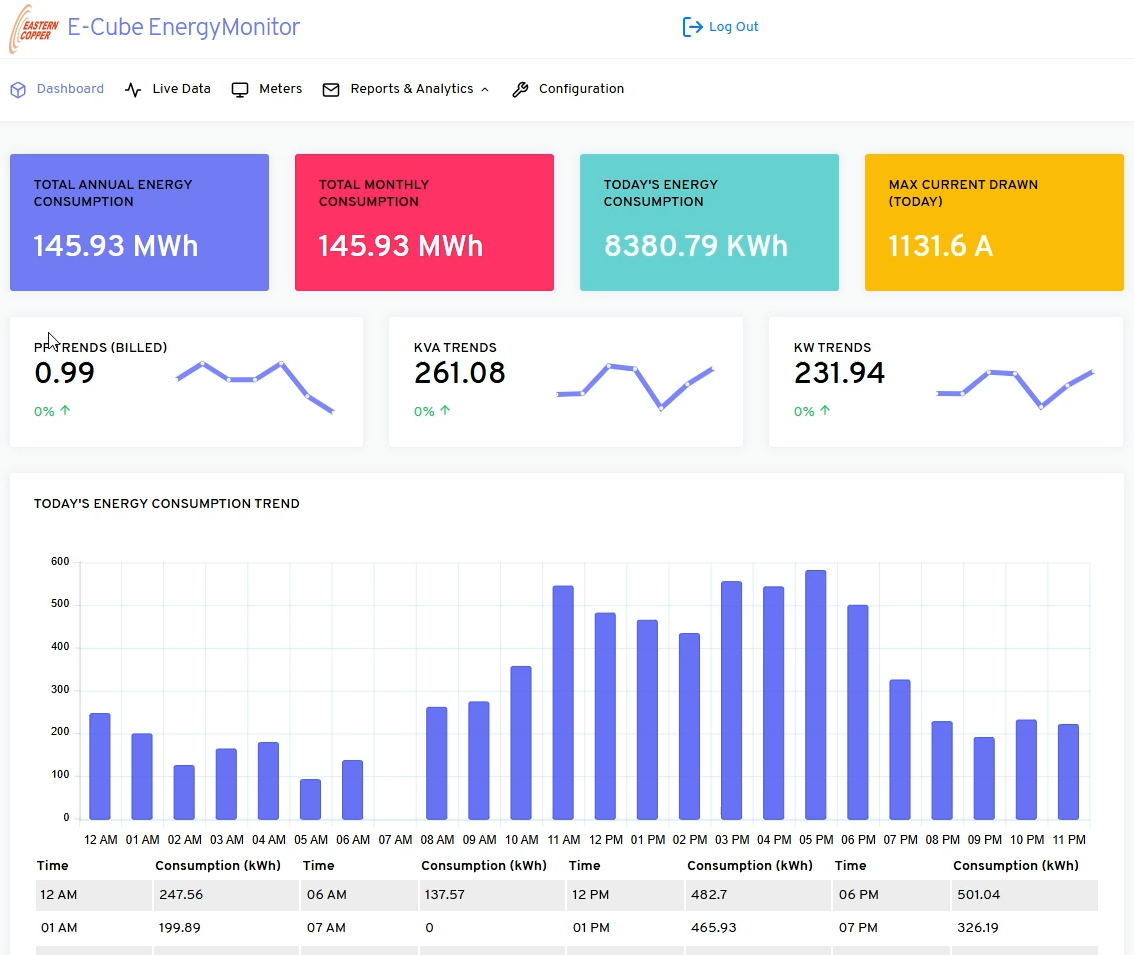Click the Log Out arrow icon
This screenshot has width=1134, height=955.
(692, 27)
